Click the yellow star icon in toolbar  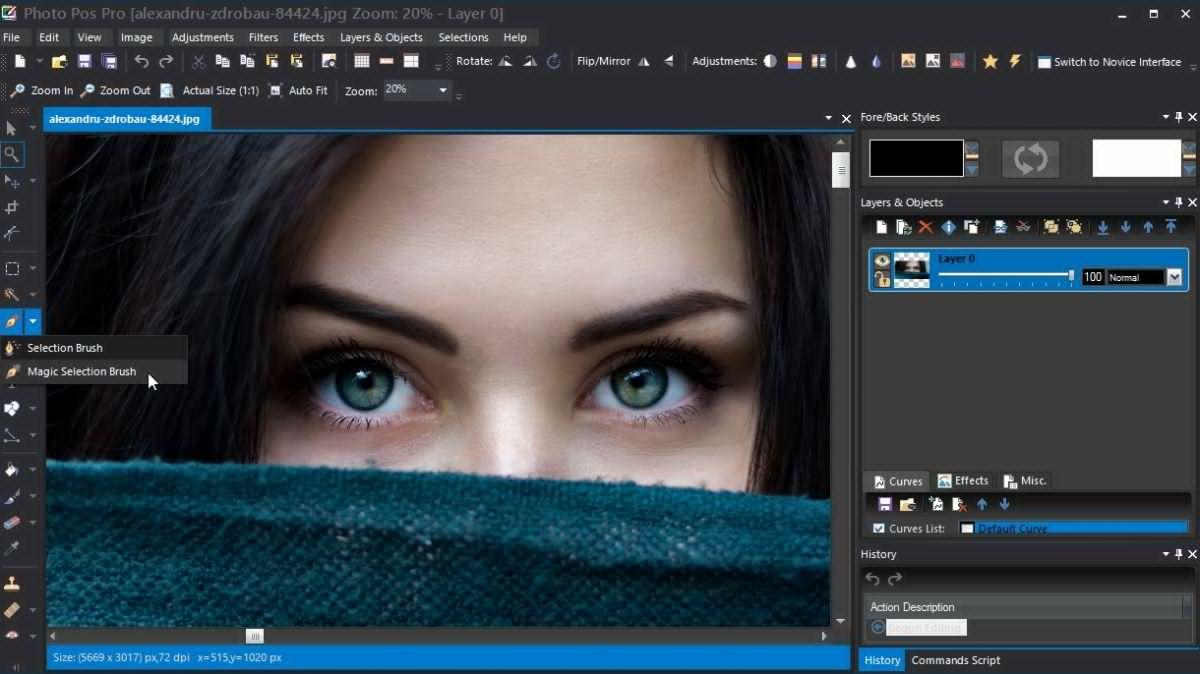pyautogui.click(x=990, y=62)
